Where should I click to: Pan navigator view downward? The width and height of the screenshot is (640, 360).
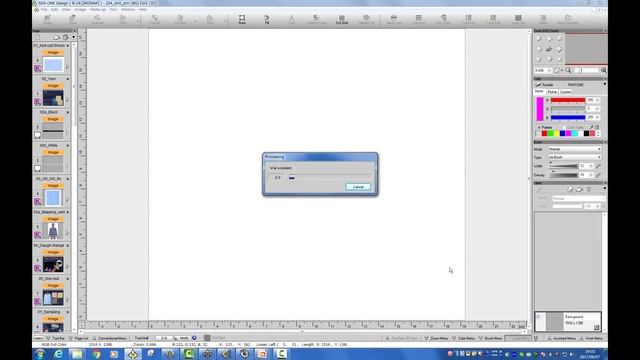(x=549, y=60)
